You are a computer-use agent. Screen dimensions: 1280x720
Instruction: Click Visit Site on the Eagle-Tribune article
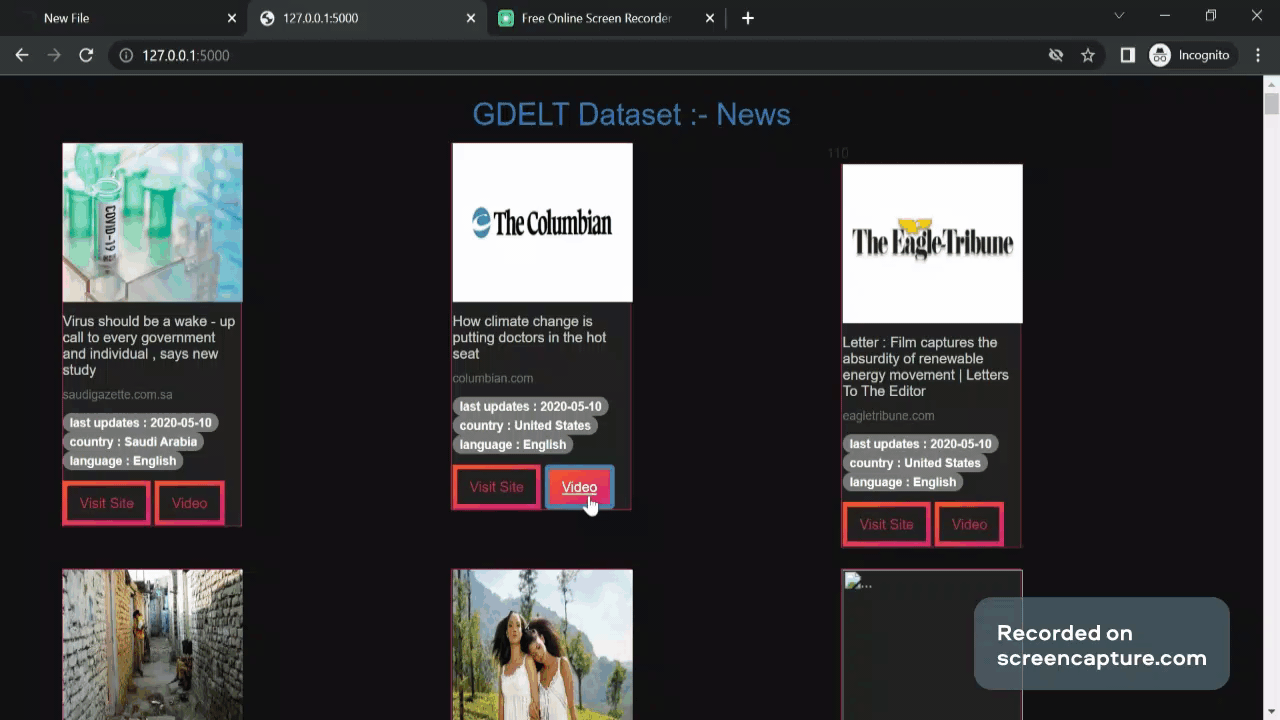(886, 524)
